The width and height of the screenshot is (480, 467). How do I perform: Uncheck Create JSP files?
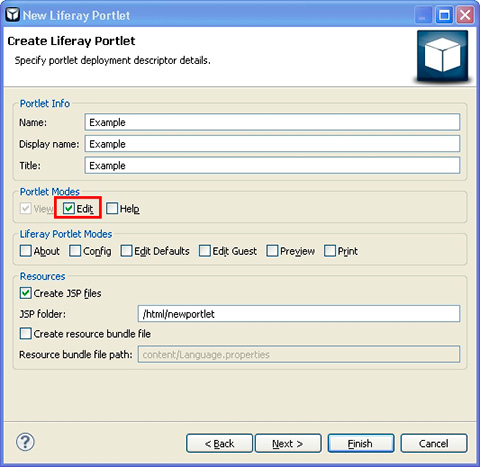[26, 293]
